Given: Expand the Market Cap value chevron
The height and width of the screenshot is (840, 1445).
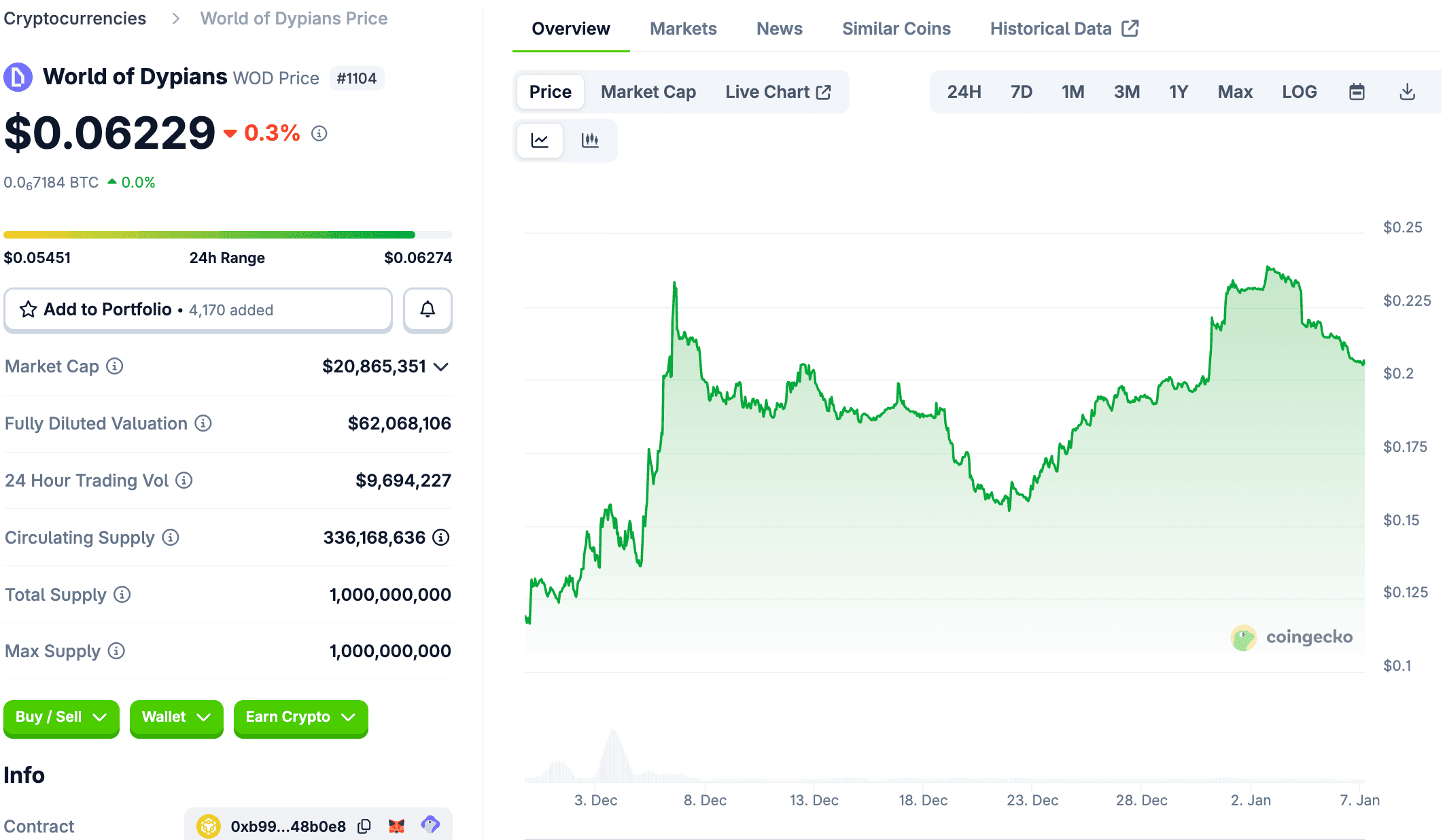Looking at the screenshot, I should pos(441,367).
